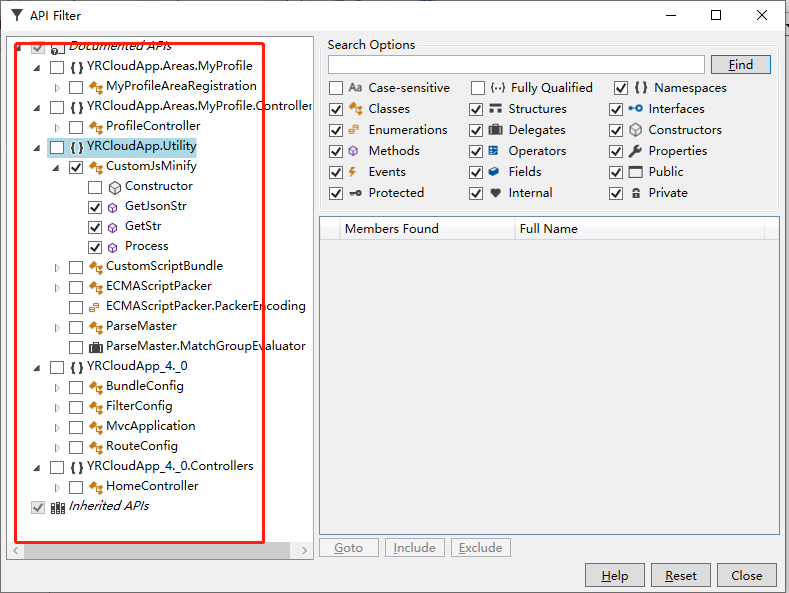Image resolution: width=789 pixels, height=593 pixels.
Task: Click in the search text field
Action: [x=515, y=65]
